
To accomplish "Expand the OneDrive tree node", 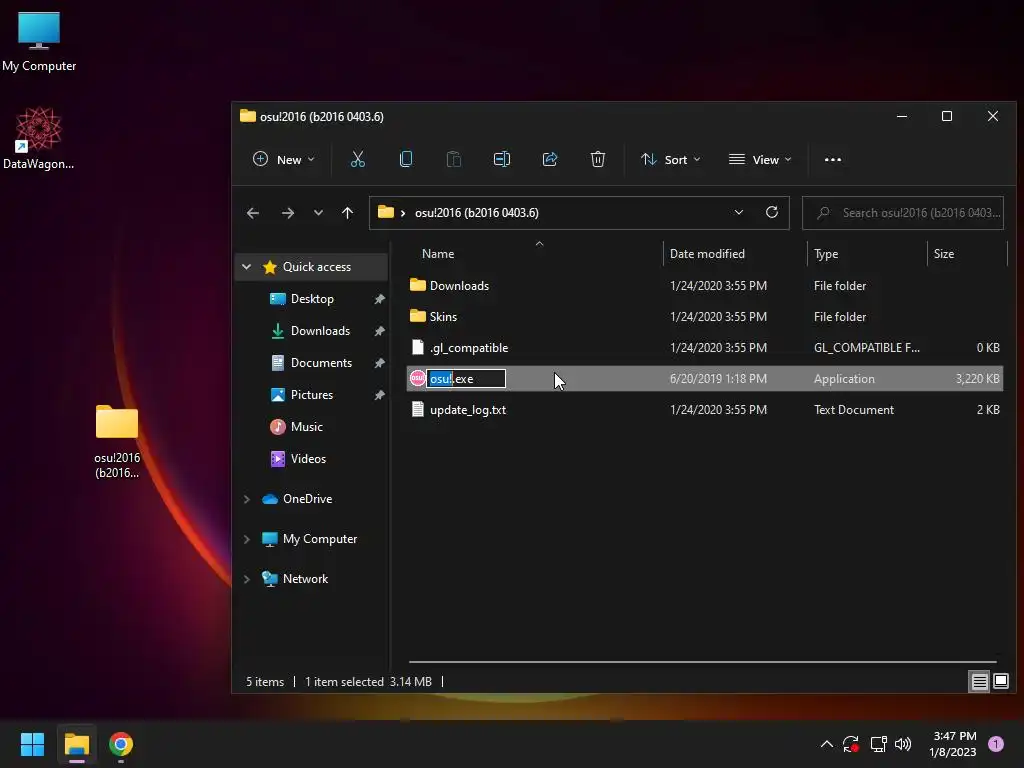I will tap(246, 499).
